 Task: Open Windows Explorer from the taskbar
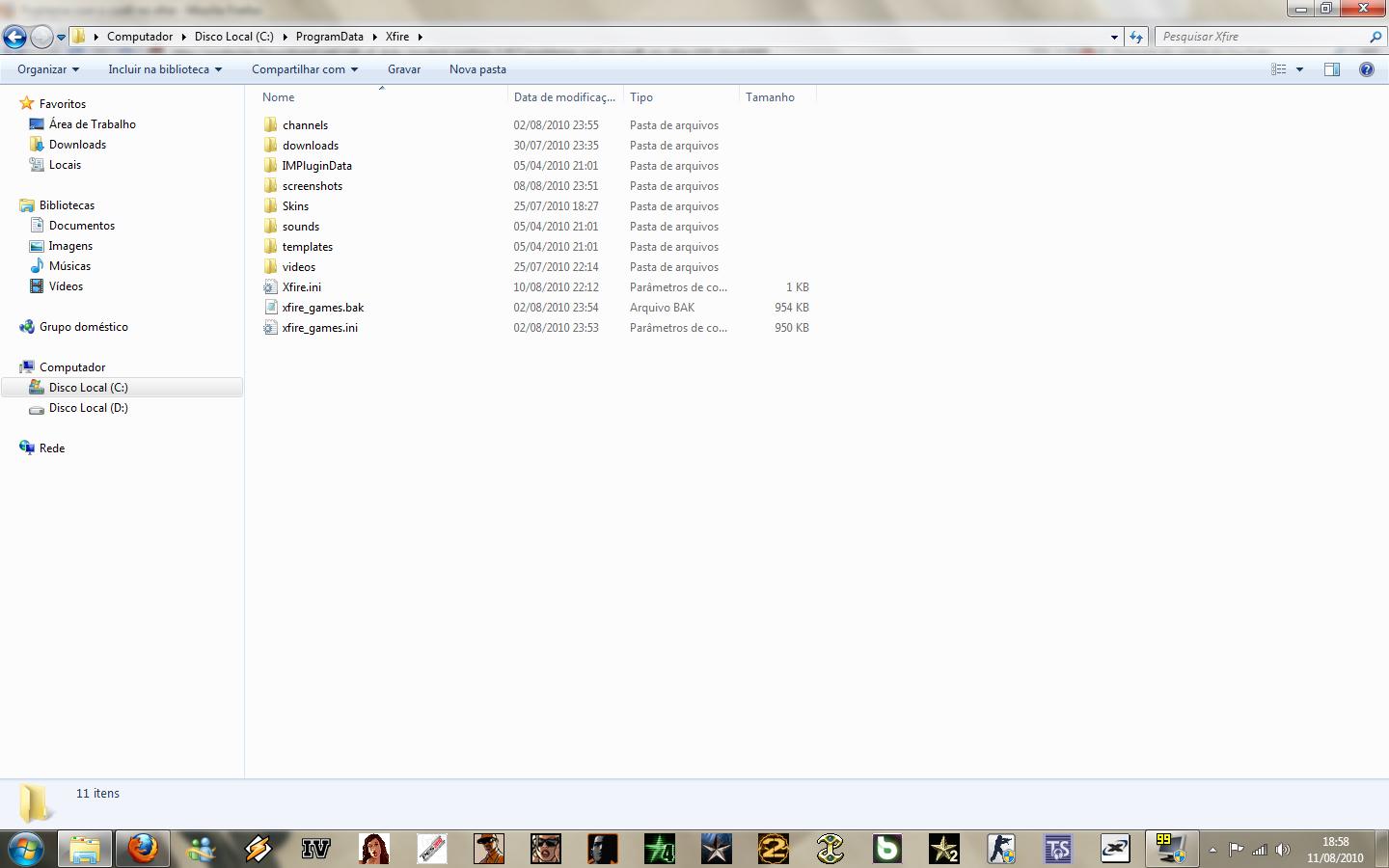point(85,849)
